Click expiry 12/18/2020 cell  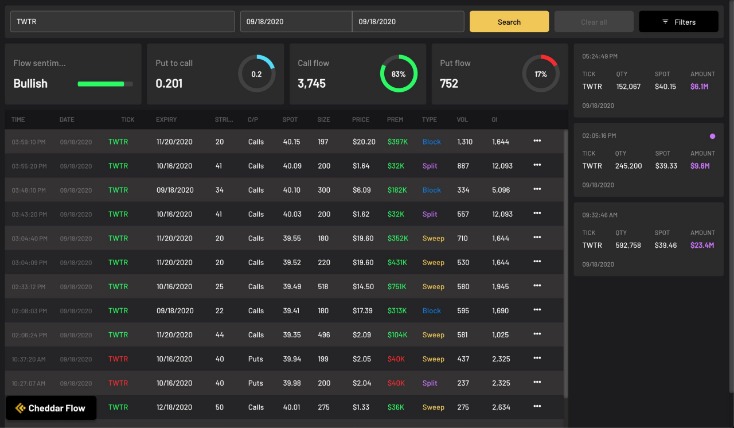[174, 407]
